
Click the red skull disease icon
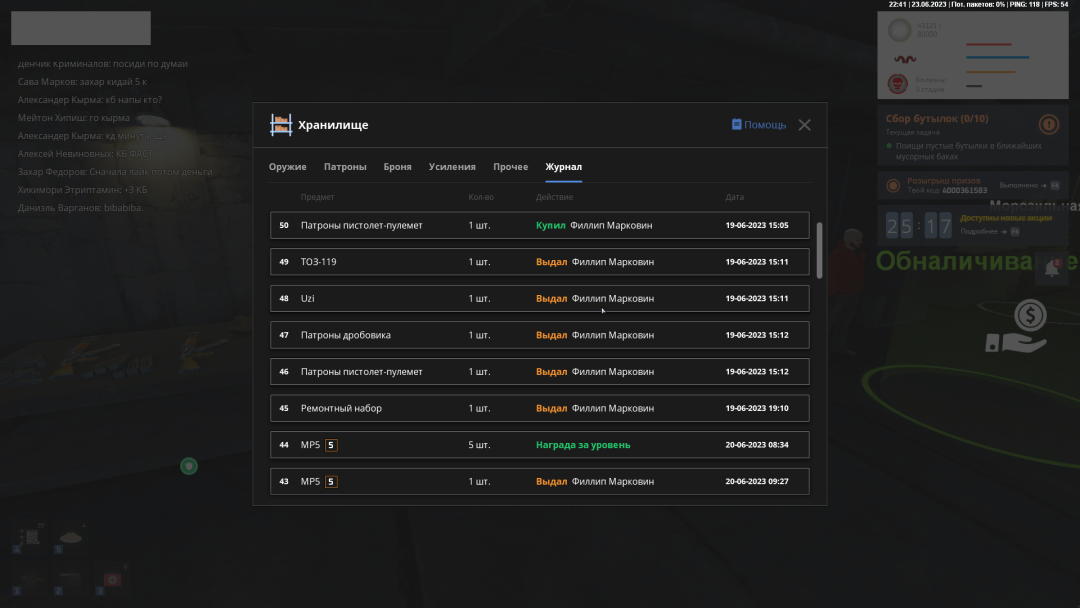(898, 84)
